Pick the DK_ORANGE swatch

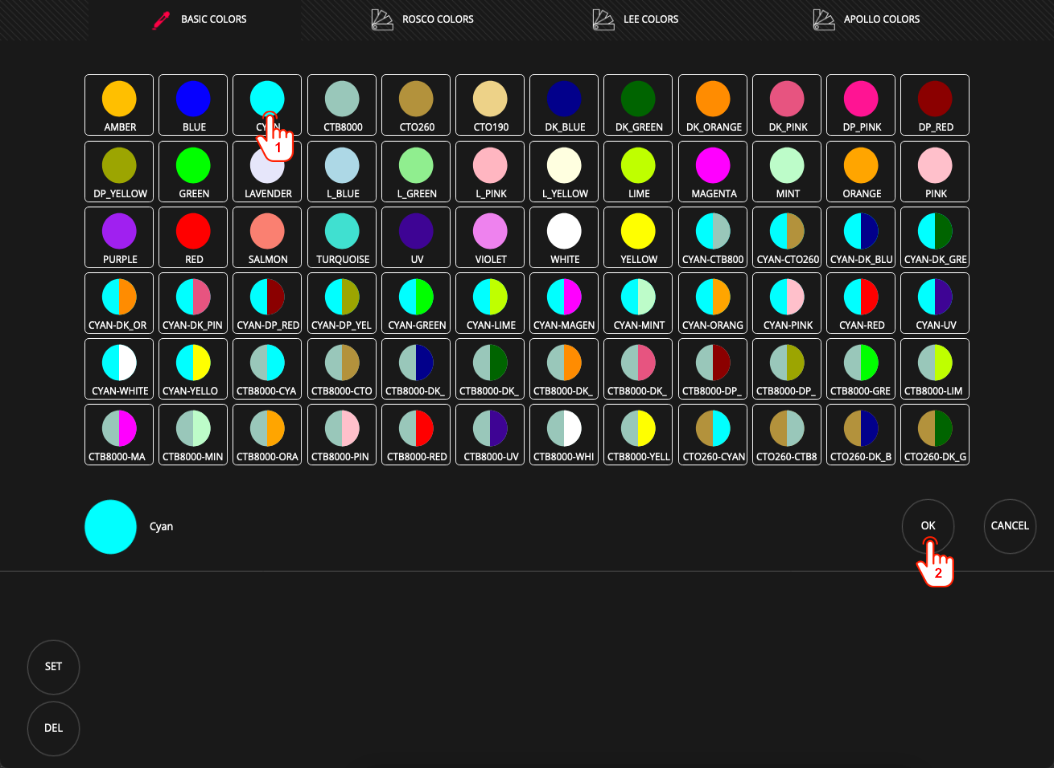click(x=713, y=105)
